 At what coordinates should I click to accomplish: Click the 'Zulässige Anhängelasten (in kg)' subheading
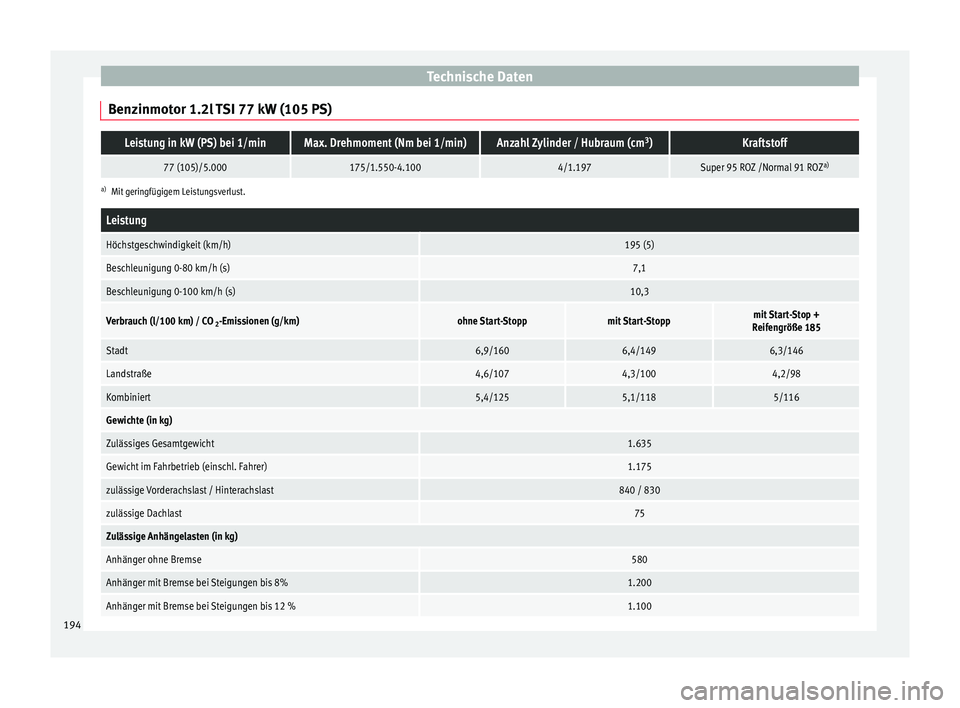click(x=171, y=537)
